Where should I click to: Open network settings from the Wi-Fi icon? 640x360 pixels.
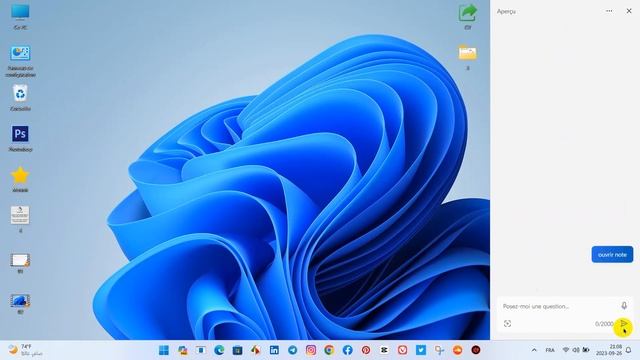point(566,350)
